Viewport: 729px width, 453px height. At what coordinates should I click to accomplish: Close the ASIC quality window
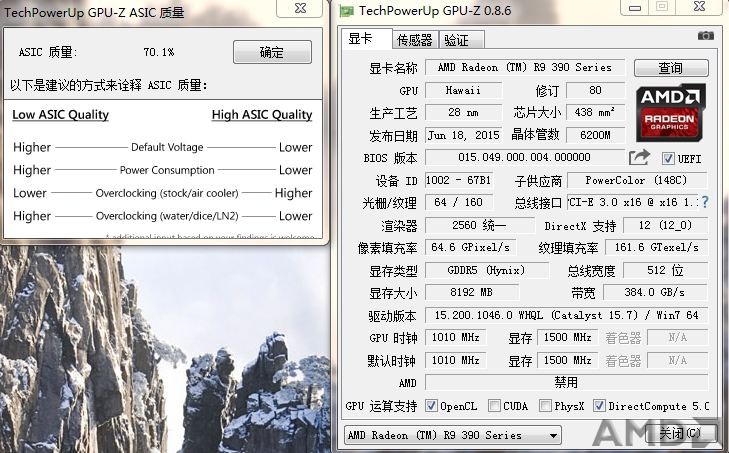click(300, 8)
